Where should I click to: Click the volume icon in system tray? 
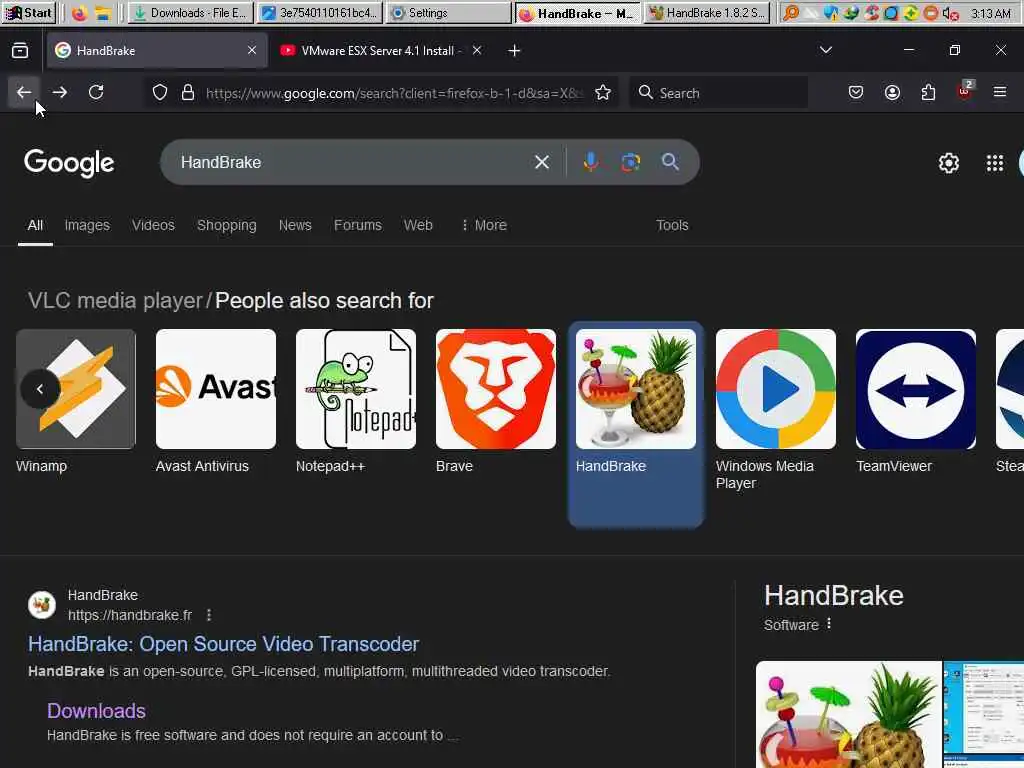(950, 13)
